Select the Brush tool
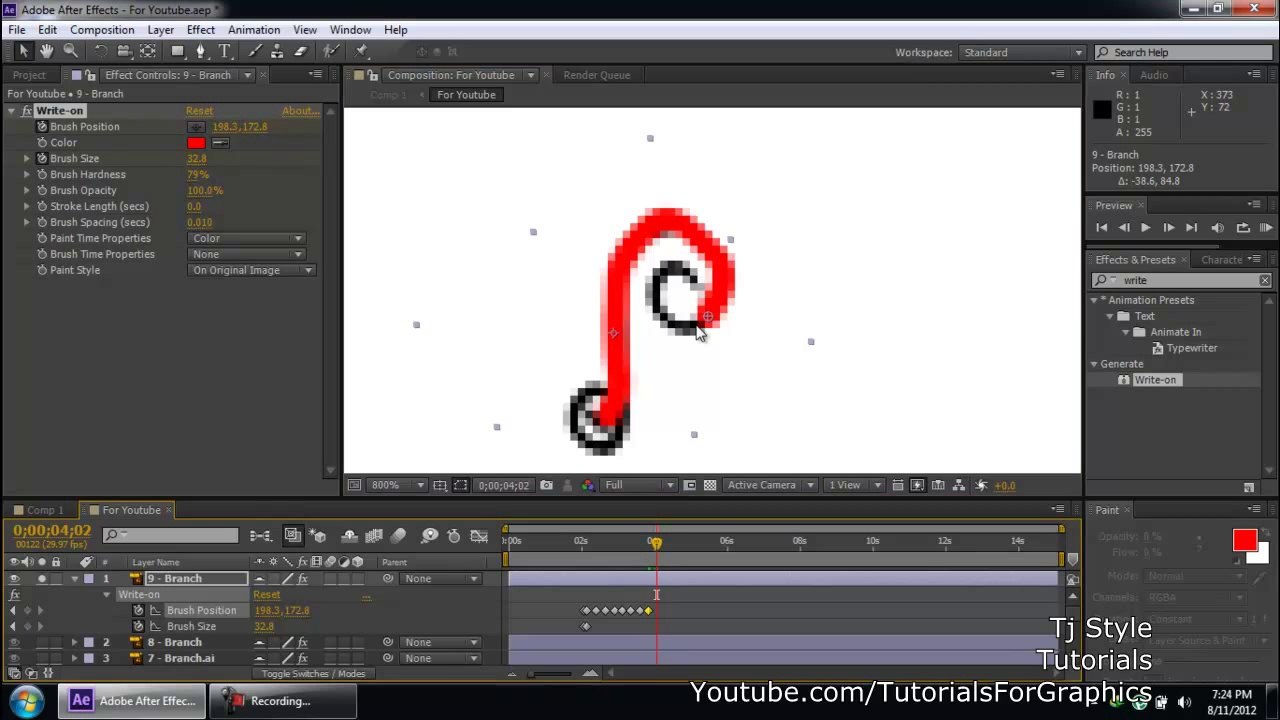Image resolution: width=1280 pixels, height=720 pixels. click(x=254, y=51)
